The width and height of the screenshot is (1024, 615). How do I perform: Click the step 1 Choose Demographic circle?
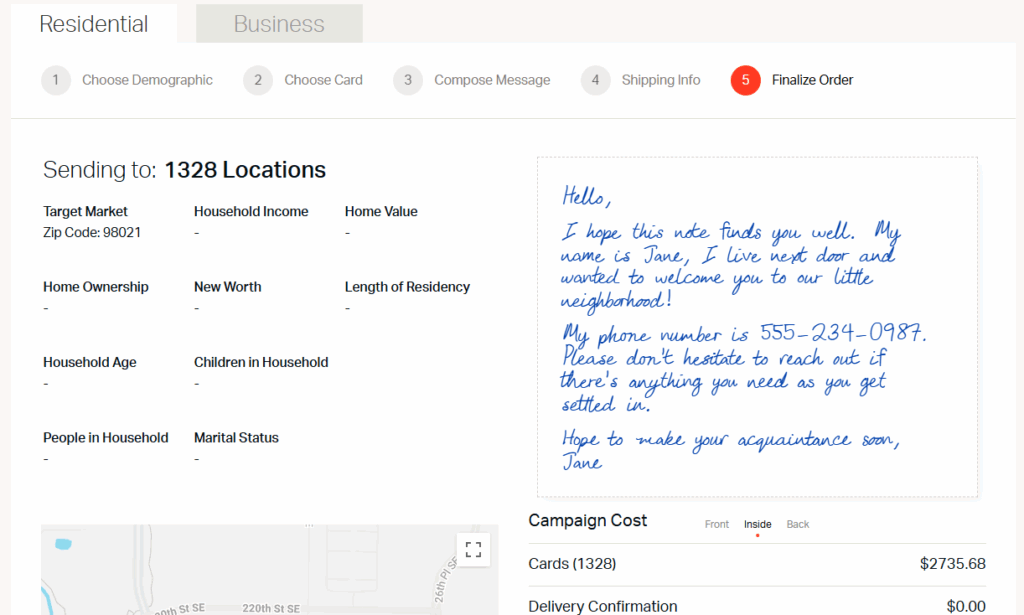point(55,80)
